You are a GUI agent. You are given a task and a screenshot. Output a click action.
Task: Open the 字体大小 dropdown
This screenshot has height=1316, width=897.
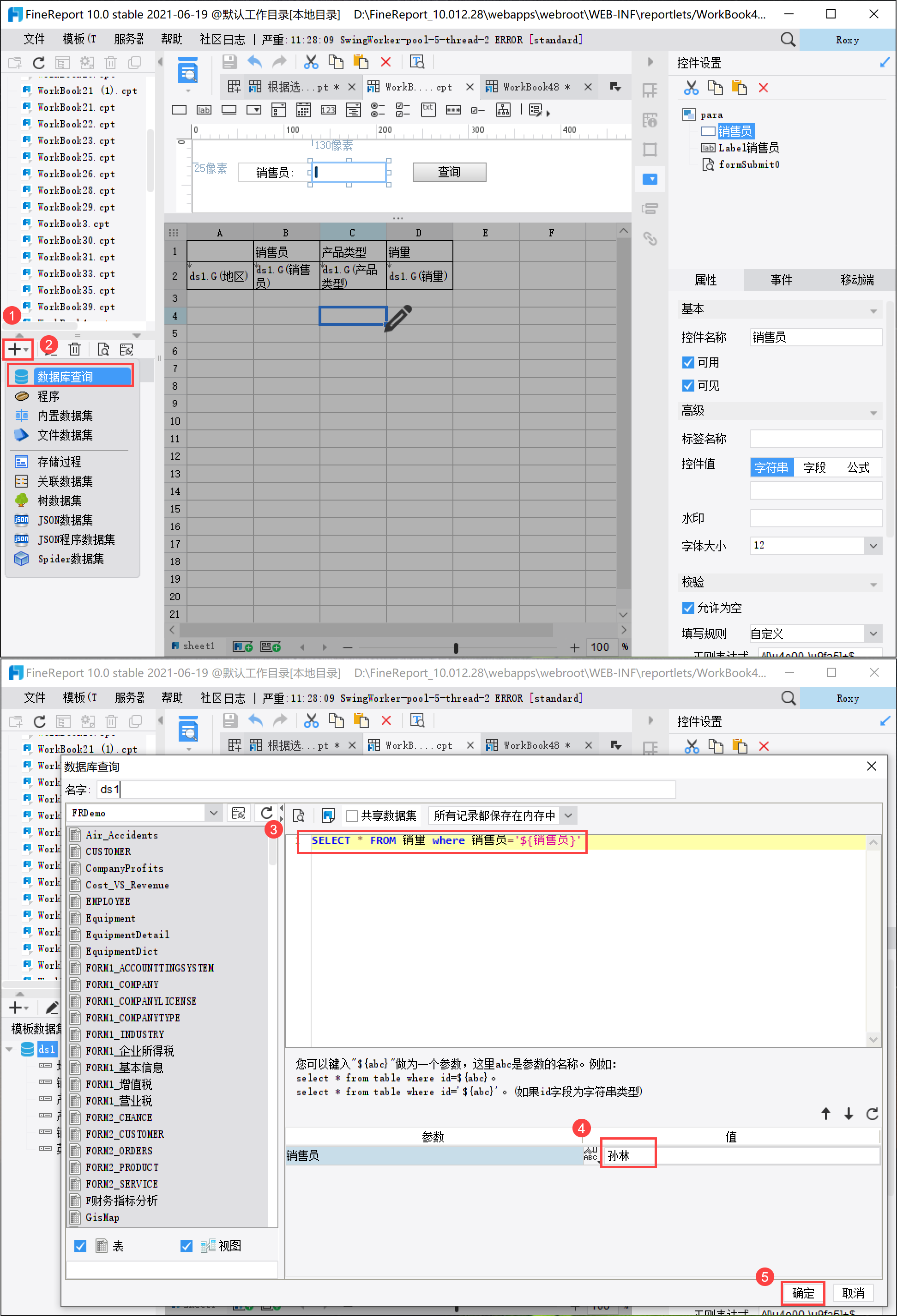873,546
